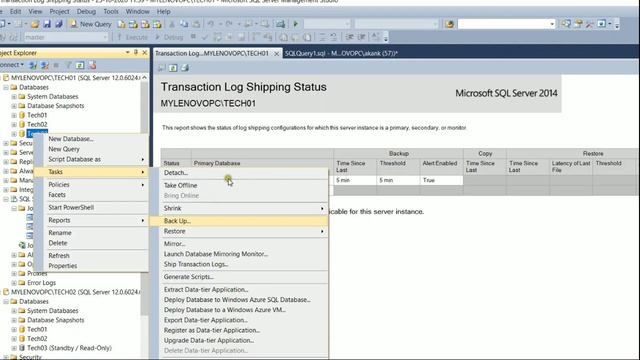Open the SQL editor toolbar overflow arrow
Image resolution: width=640 pixels, height=360 pixels.
(385, 38)
